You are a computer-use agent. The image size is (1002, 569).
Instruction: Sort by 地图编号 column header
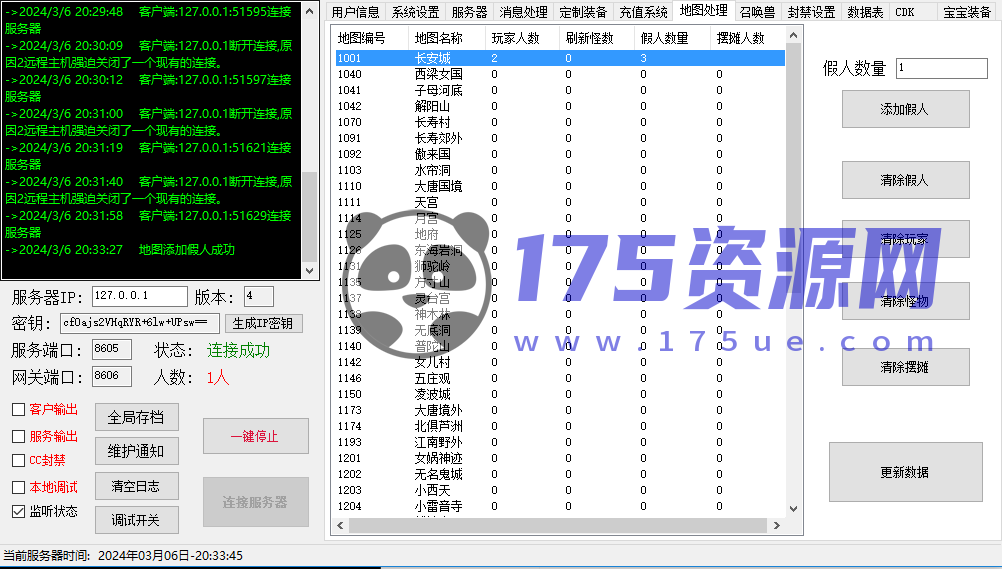pyautogui.click(x=371, y=38)
